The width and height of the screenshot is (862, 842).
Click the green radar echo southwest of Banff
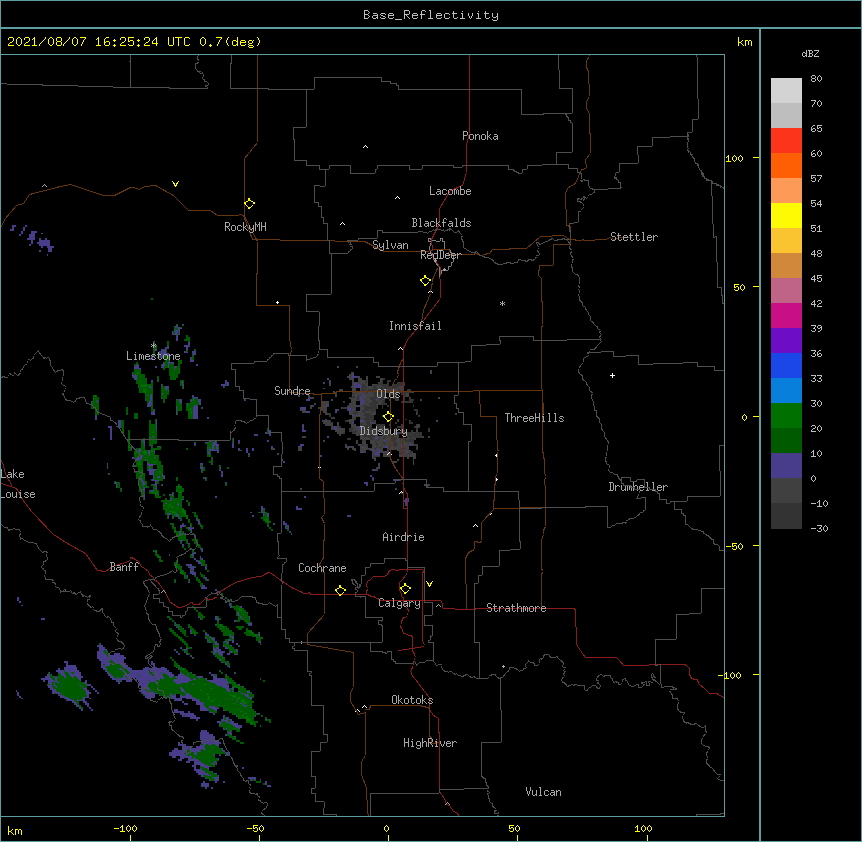(70, 684)
